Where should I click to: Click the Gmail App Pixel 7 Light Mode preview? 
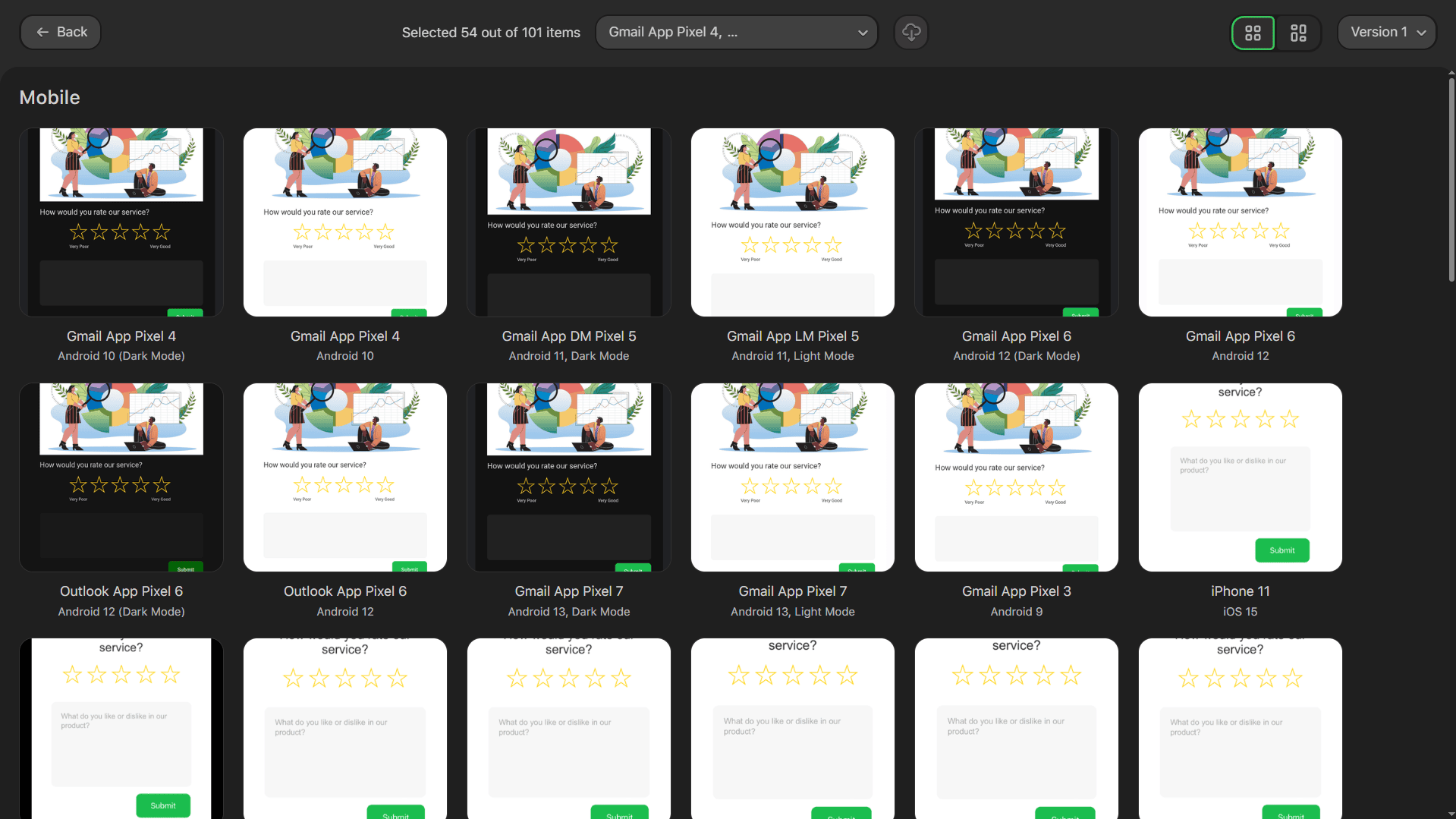(793, 477)
